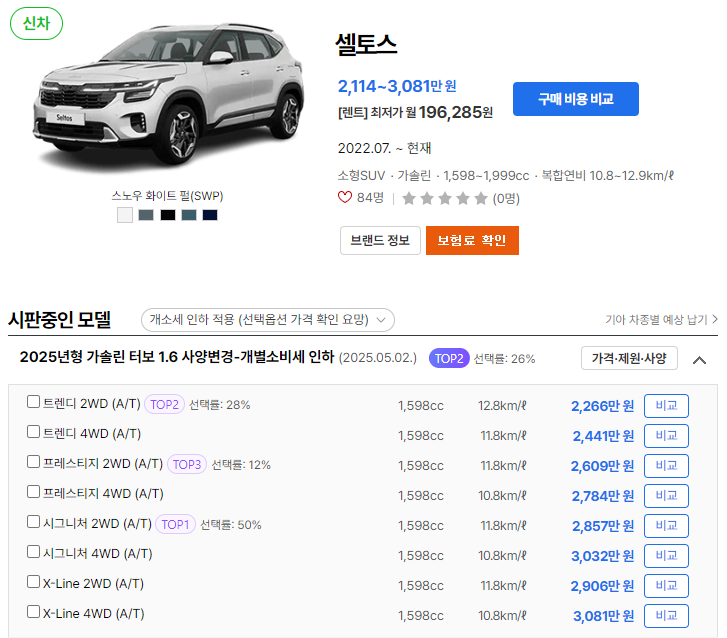Image resolution: width=727 pixels, height=638 pixels.
Task: Check the X-Line 2WD (A/T) checkbox
Action: 33,581
